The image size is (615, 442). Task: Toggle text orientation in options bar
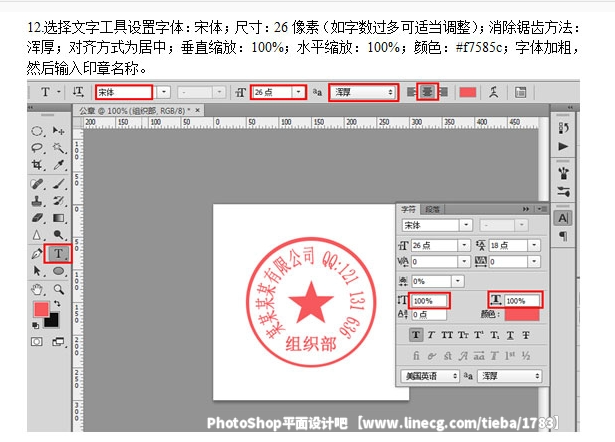point(78,92)
